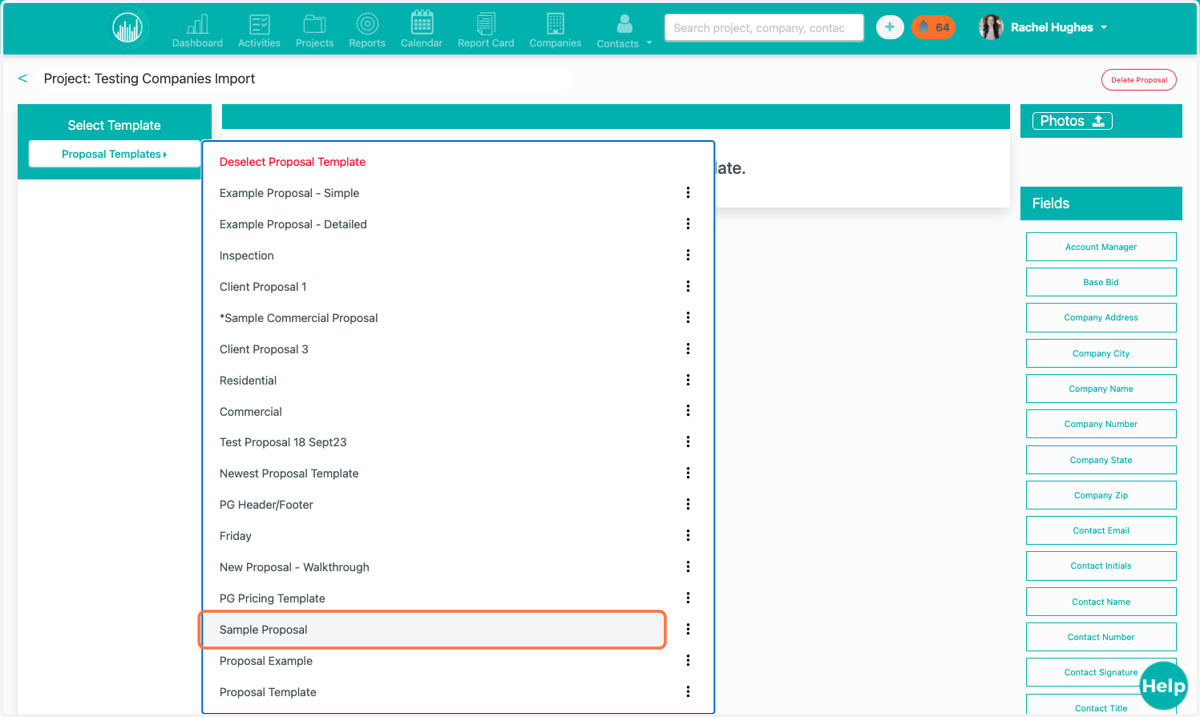Focus the search project, company, contact box
Image resolution: width=1200 pixels, height=717 pixels.
(764, 28)
